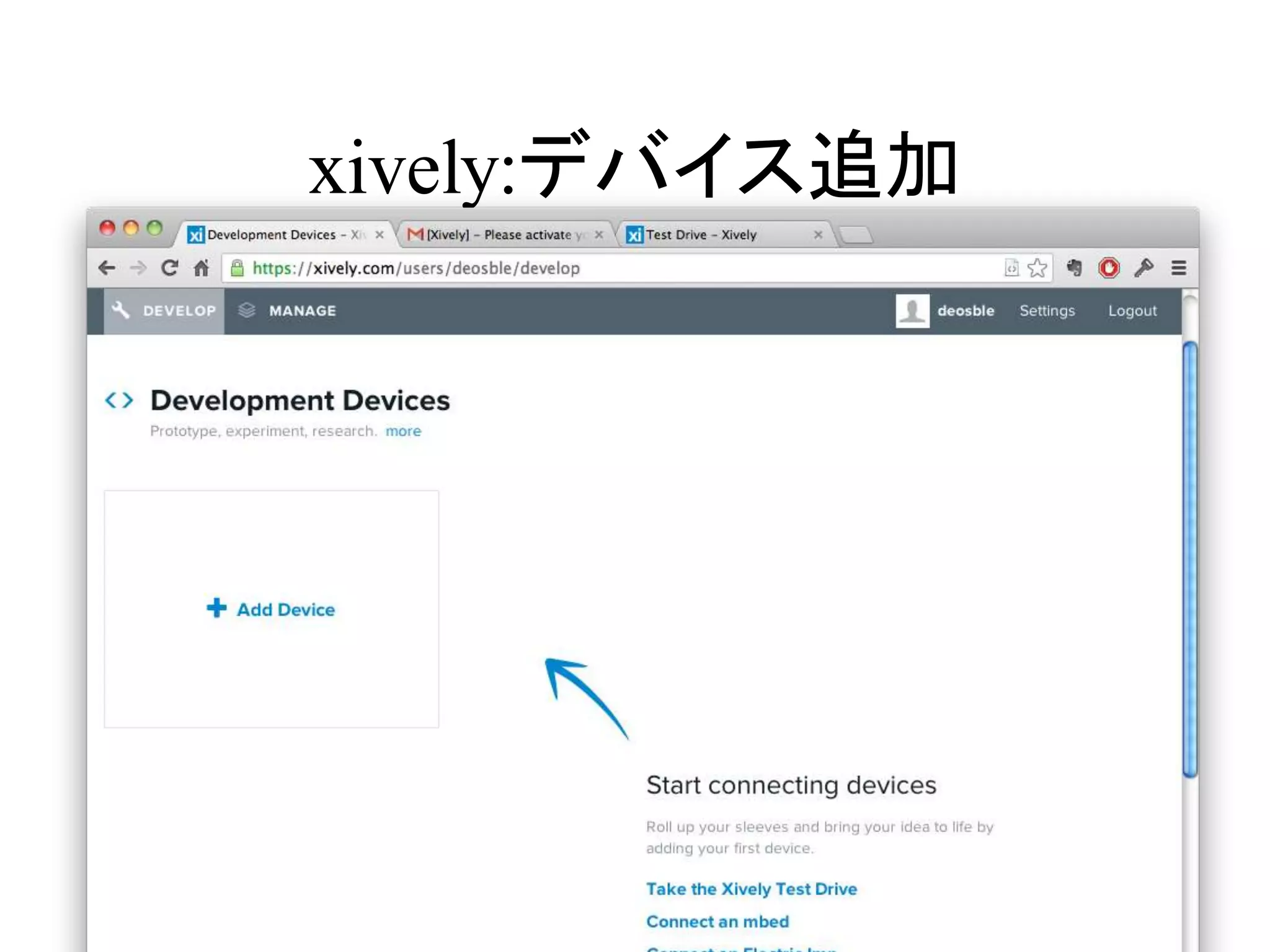1270x952 pixels.
Task: Click the yellow minimize window button
Action: (x=131, y=228)
